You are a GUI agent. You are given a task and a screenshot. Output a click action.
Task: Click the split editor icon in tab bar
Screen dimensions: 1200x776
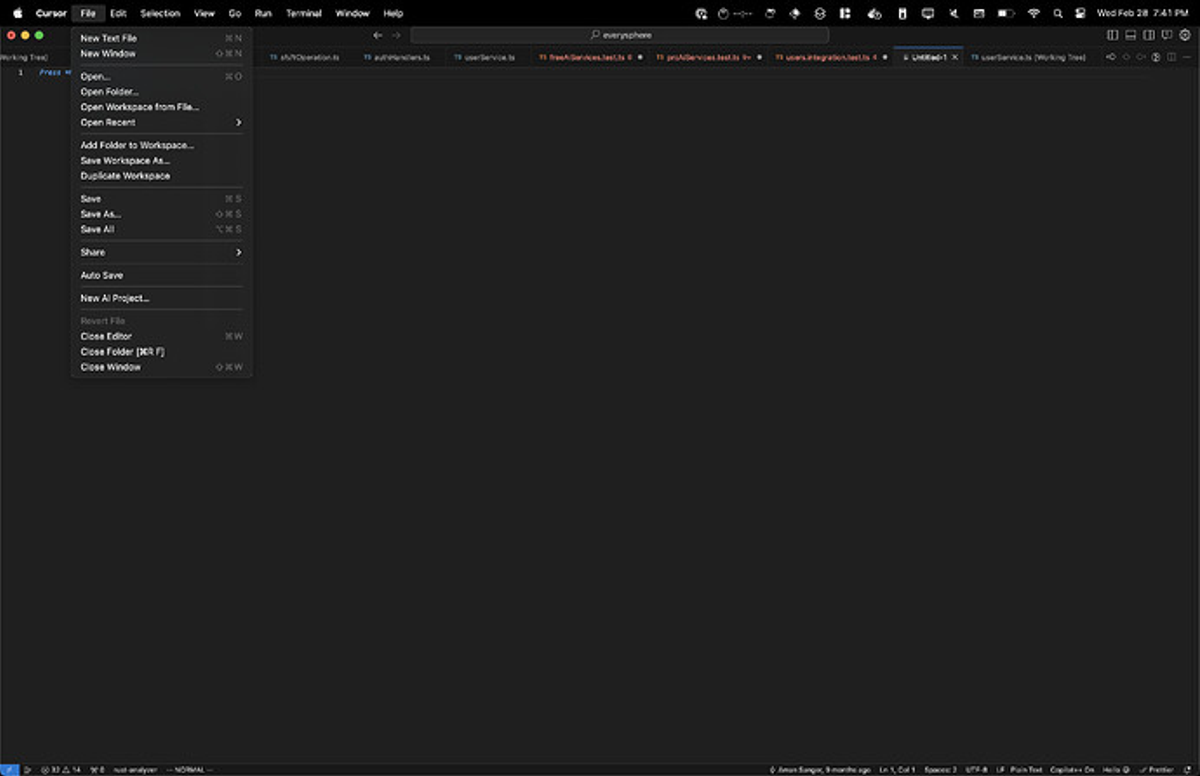pos(1171,57)
